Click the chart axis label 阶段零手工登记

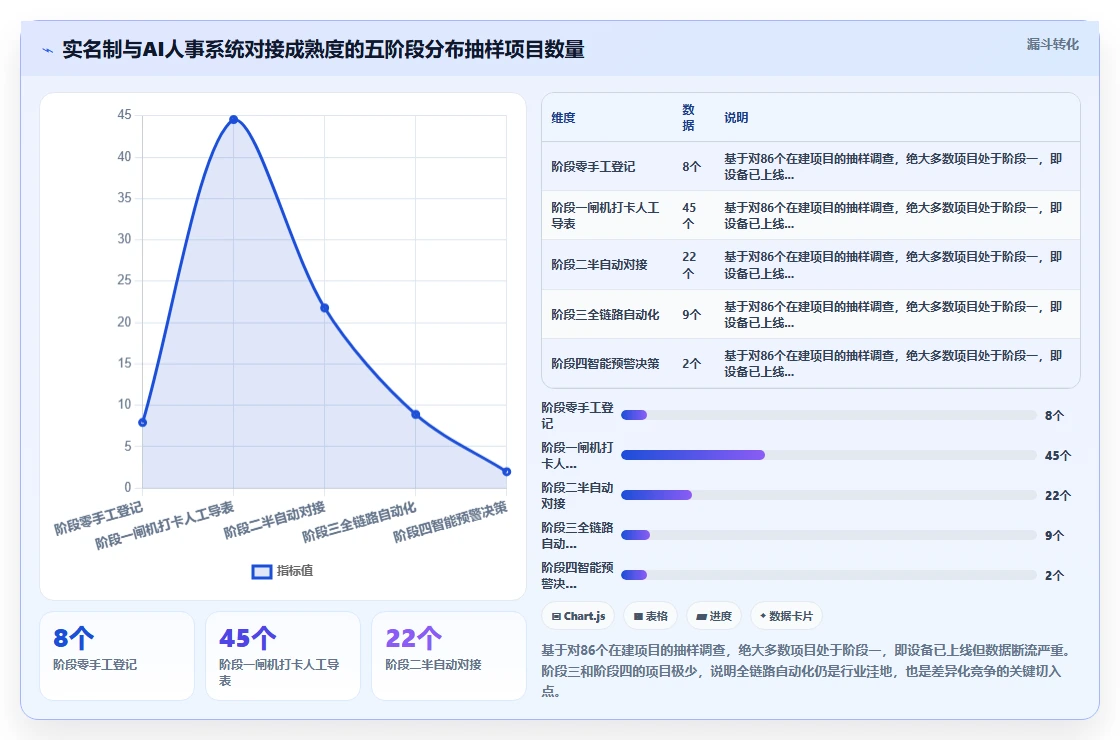tap(99, 518)
